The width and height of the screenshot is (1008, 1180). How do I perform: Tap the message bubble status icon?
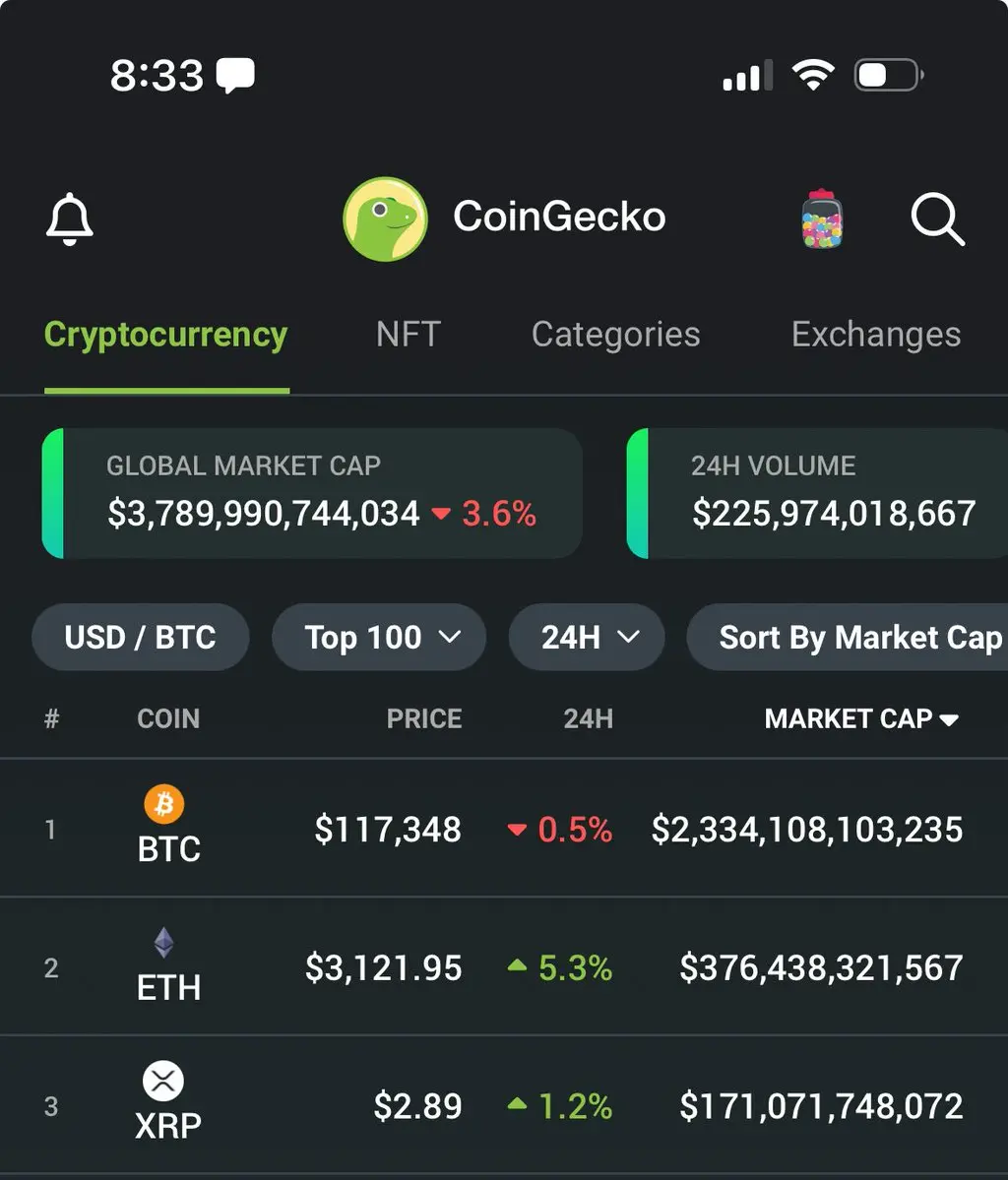pos(235,76)
